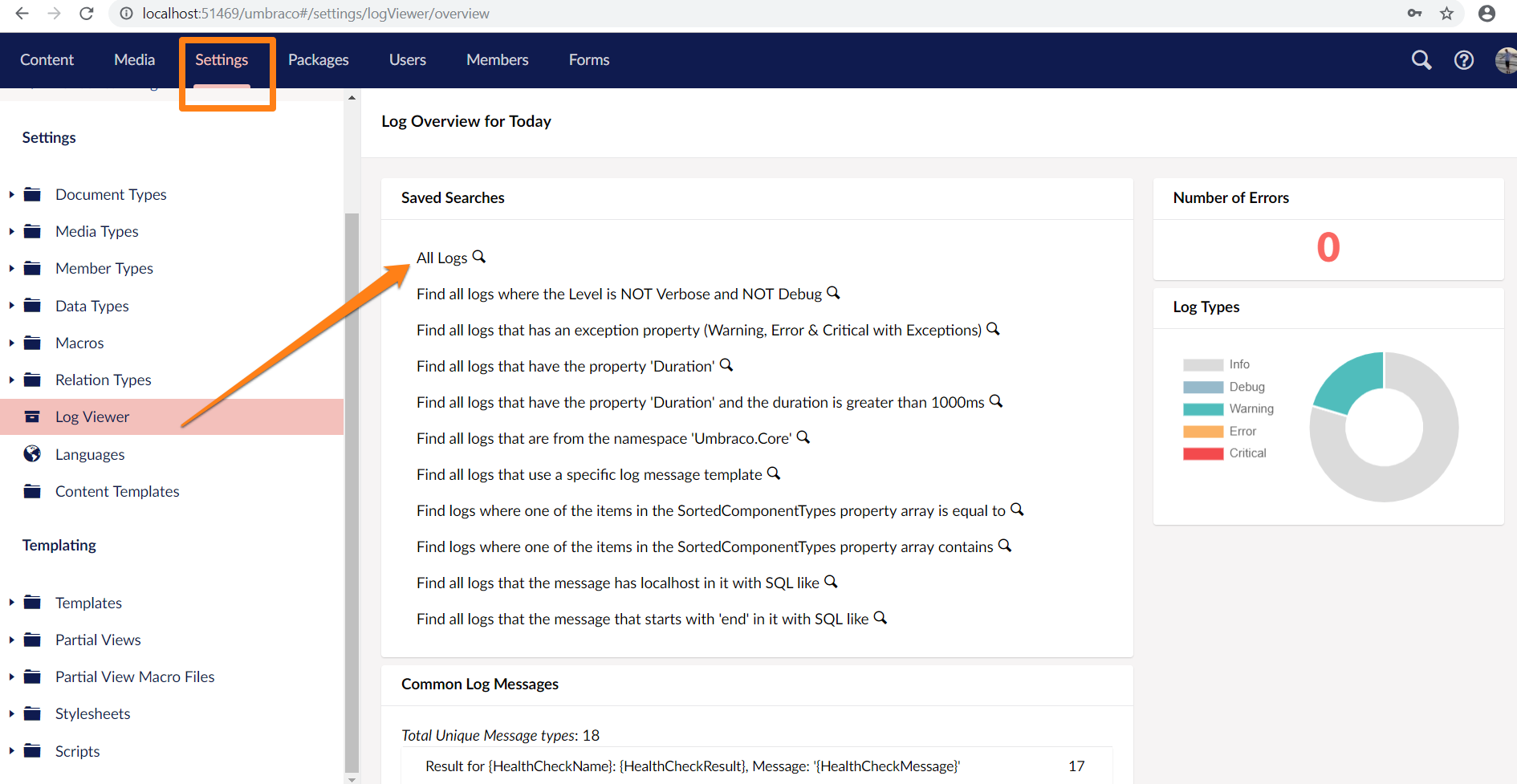Toggle the Debug legend swatch in Log Types

coord(1203,387)
